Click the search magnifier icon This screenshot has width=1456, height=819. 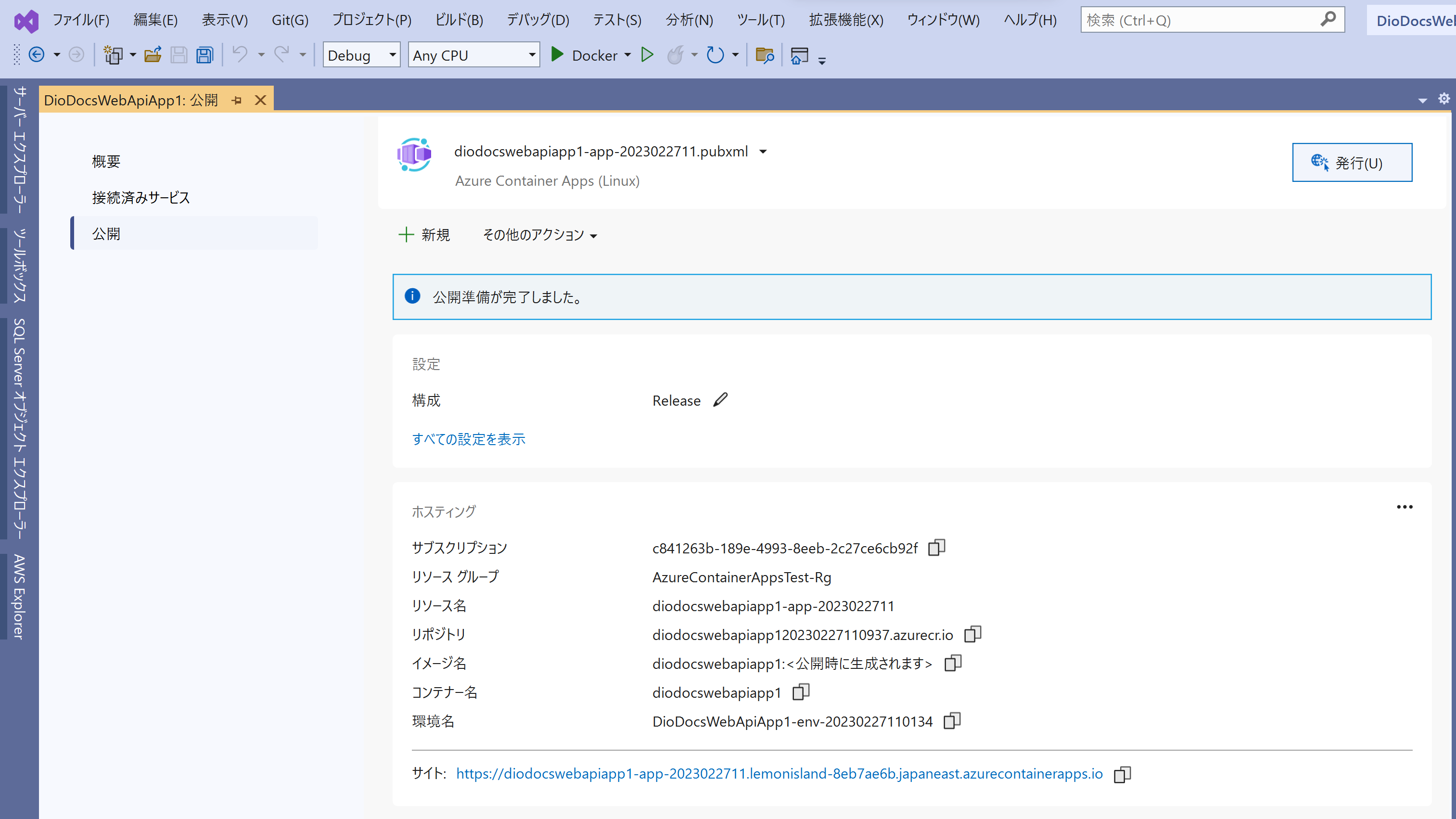click(x=1328, y=19)
